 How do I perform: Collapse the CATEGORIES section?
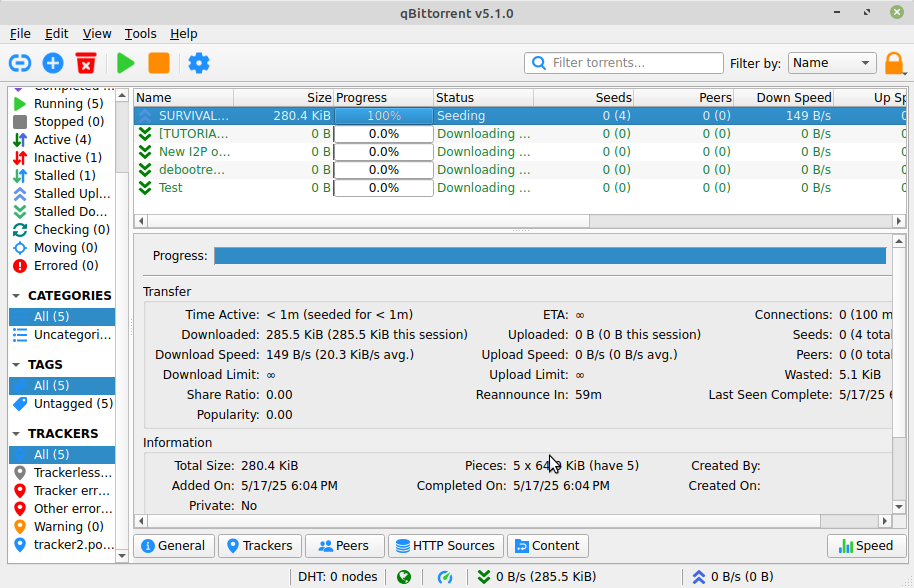click(x=16, y=296)
